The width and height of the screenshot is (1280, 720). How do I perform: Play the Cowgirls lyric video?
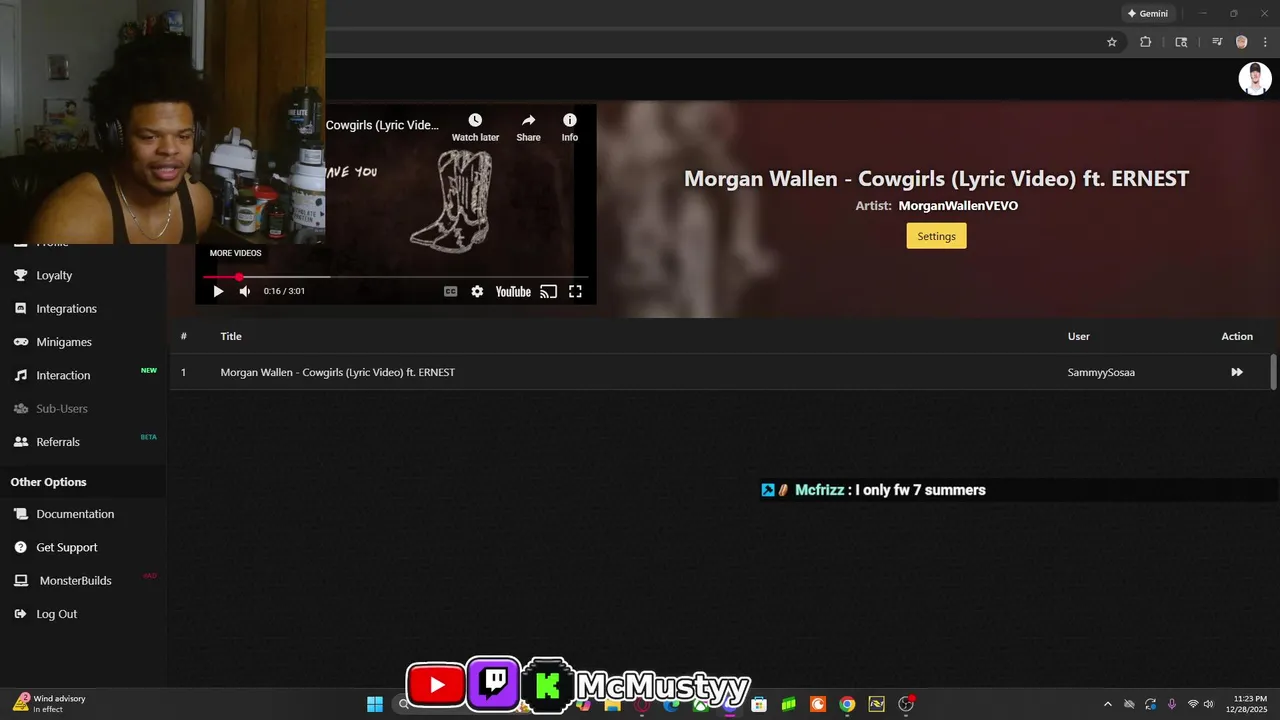point(218,291)
